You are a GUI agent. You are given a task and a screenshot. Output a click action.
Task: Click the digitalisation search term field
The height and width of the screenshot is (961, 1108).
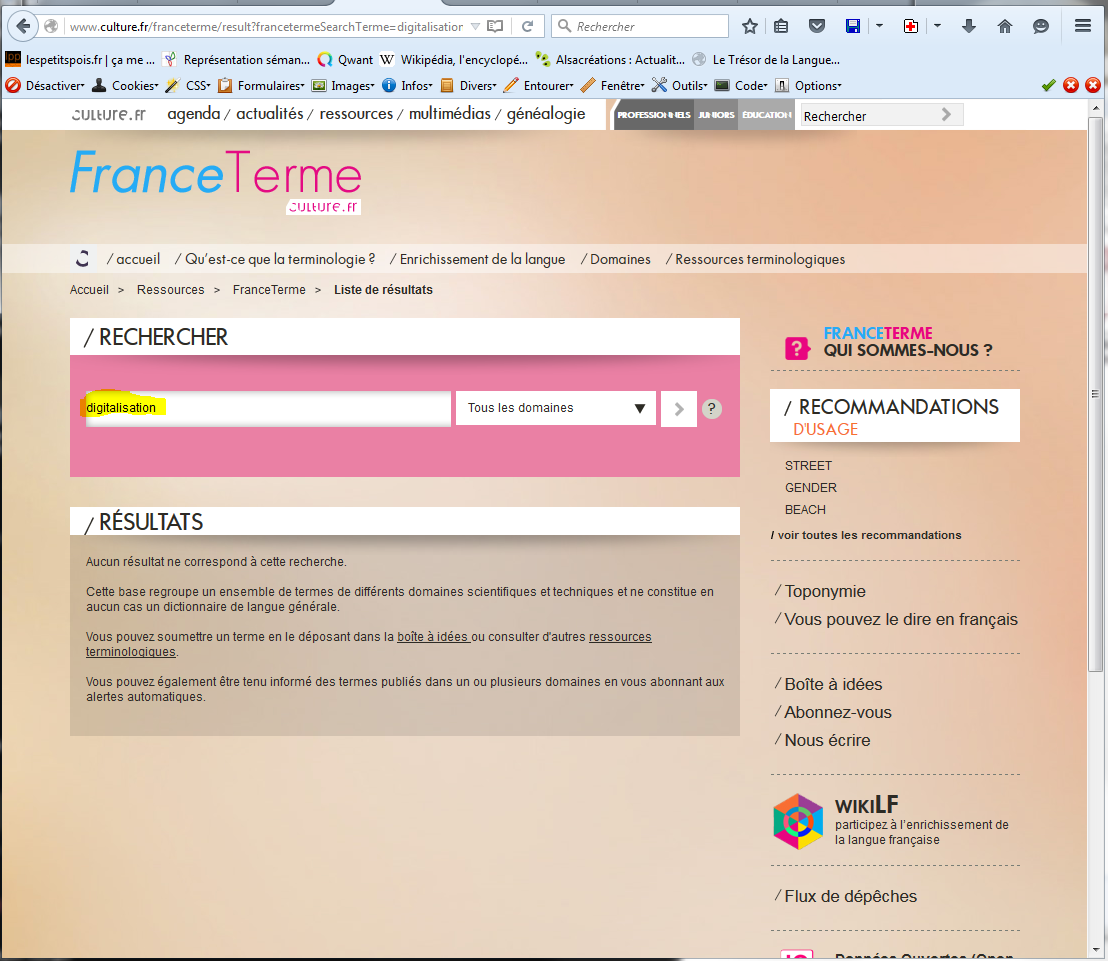coord(268,408)
